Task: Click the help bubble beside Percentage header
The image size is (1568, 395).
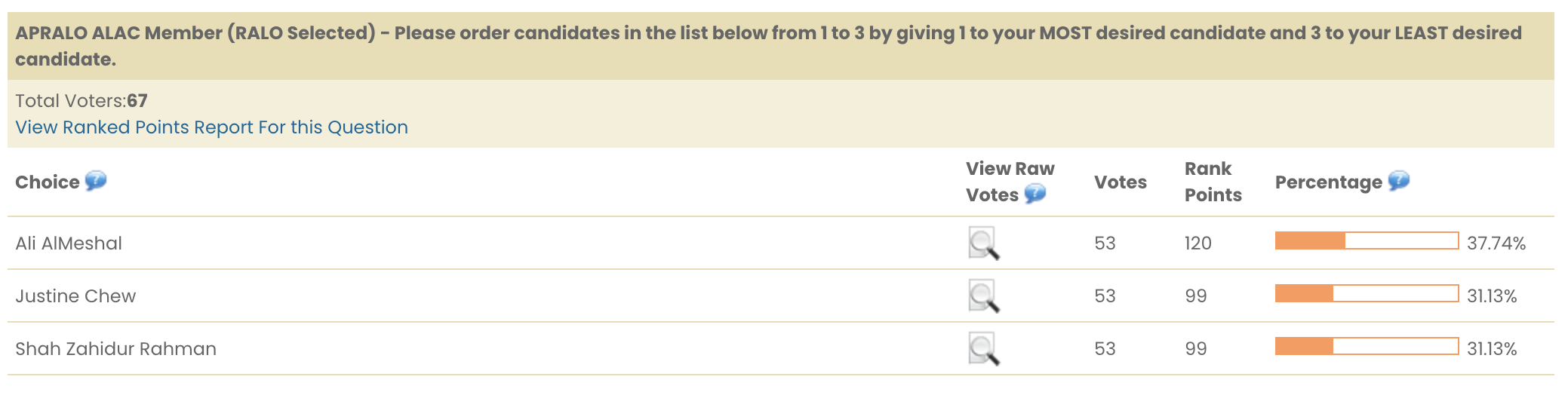Action: click(1398, 181)
